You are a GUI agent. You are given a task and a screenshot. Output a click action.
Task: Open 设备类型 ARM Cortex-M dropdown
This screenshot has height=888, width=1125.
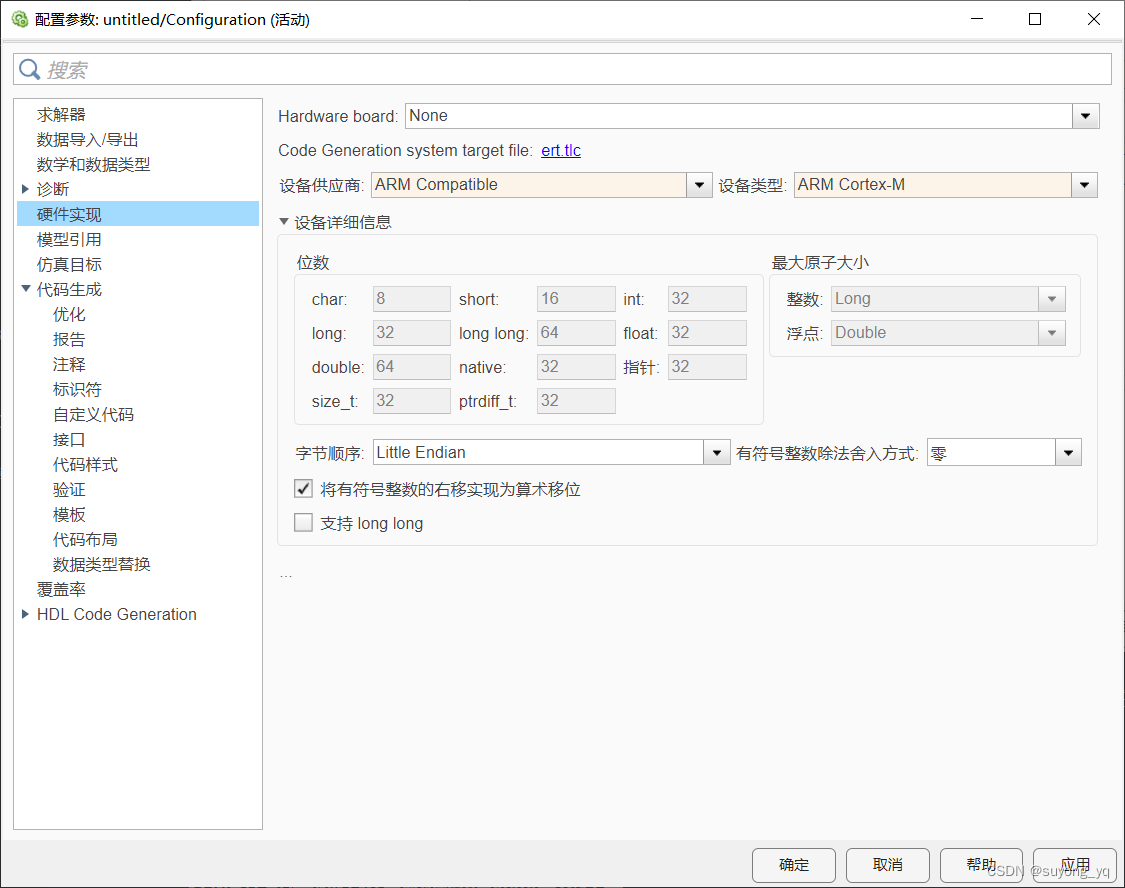1084,185
